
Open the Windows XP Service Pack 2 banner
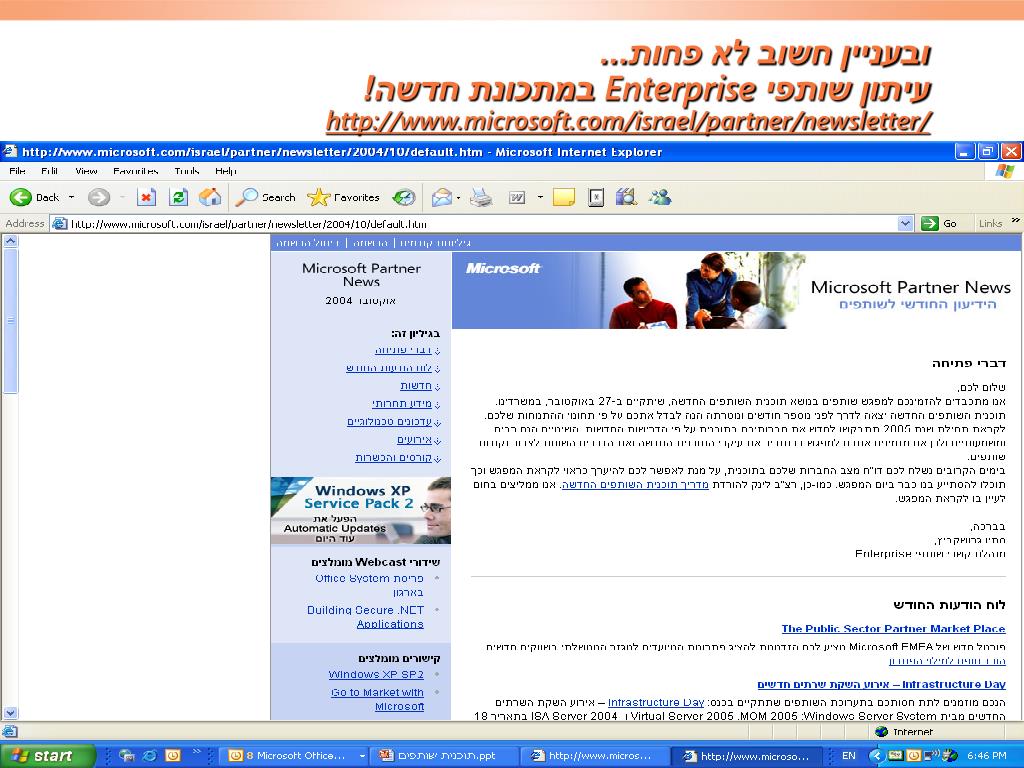pos(360,511)
